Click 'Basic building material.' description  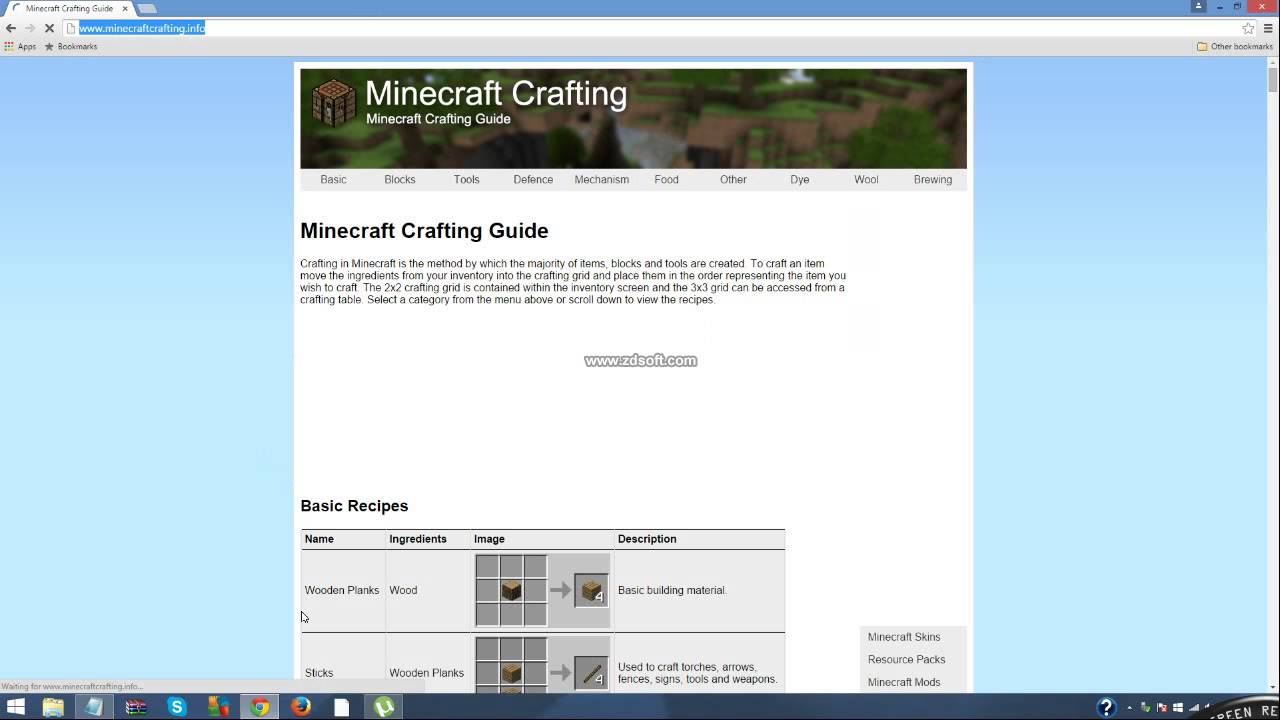coord(672,590)
